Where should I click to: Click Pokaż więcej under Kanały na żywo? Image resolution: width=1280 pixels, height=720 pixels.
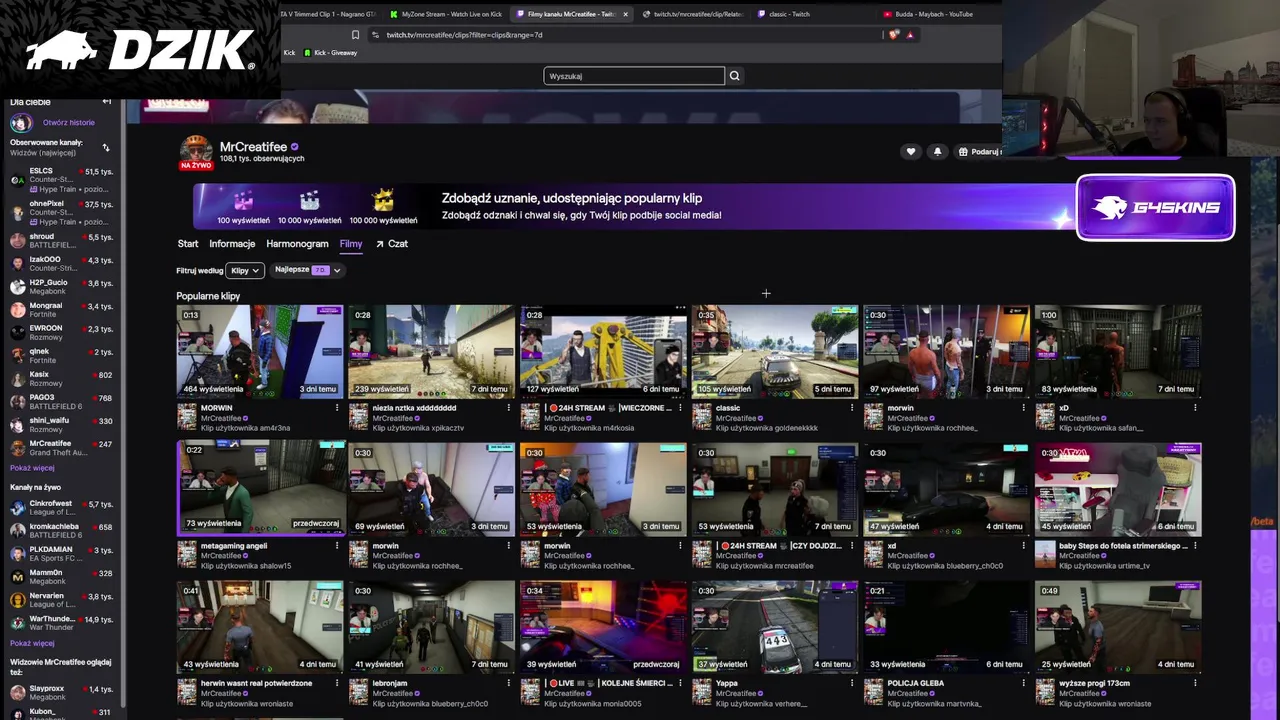tap(32, 643)
